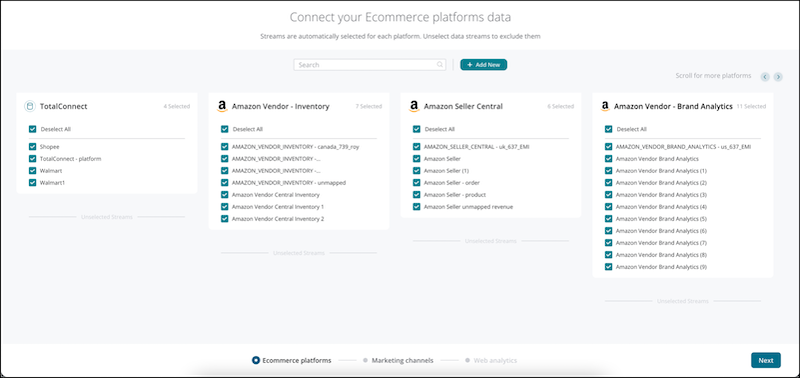Screen dimensions: 800x378
Task: Click the Walmart stream label
Action: [x=51, y=171]
